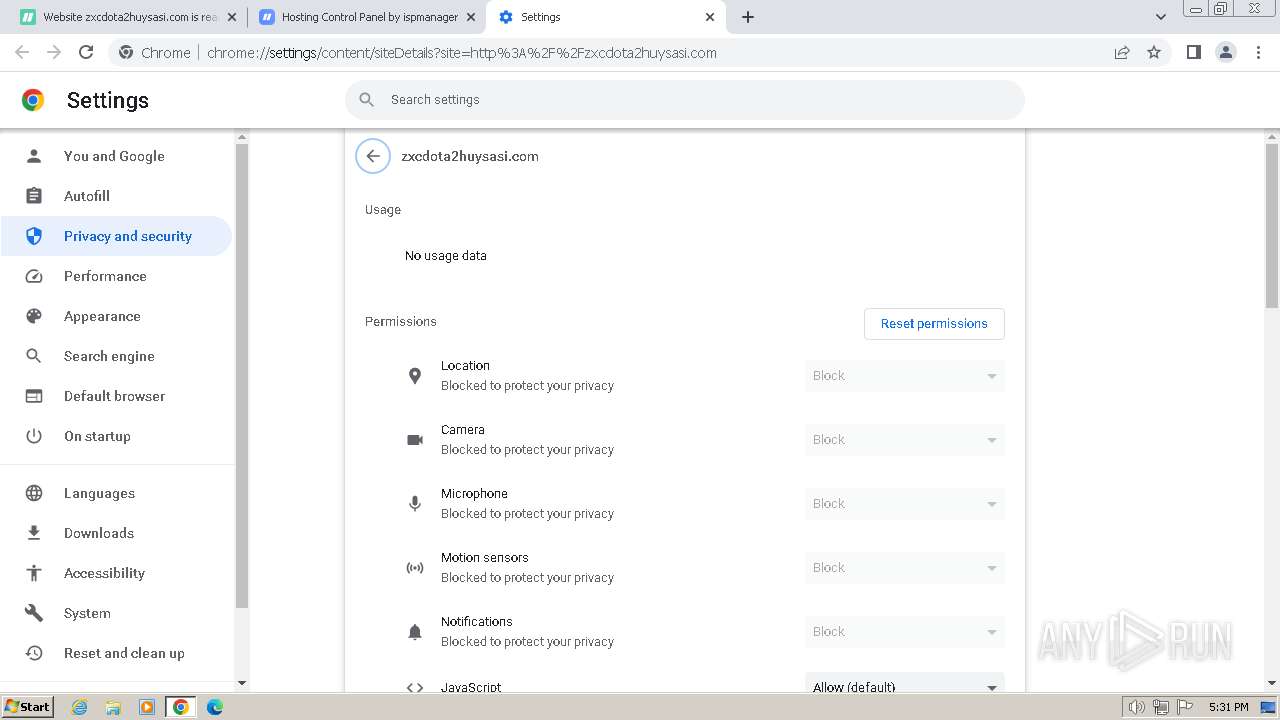
Task: Open the Camera permission dropdown
Action: (905, 440)
